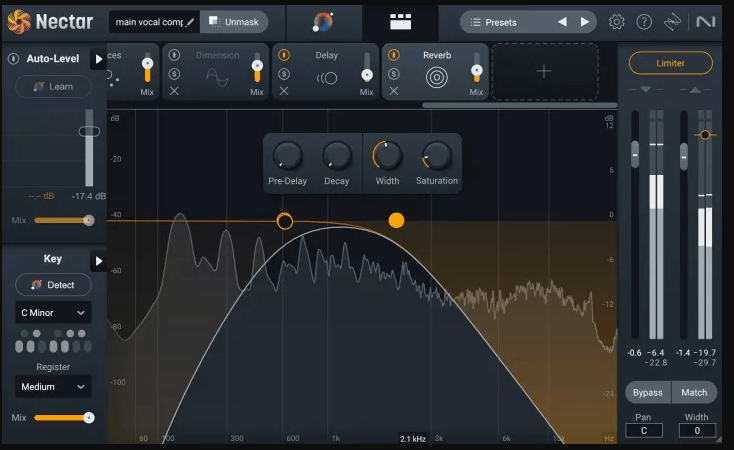Click the output gain fader handle
Image resolution: width=734 pixels, height=450 pixels.
(x=684, y=157)
